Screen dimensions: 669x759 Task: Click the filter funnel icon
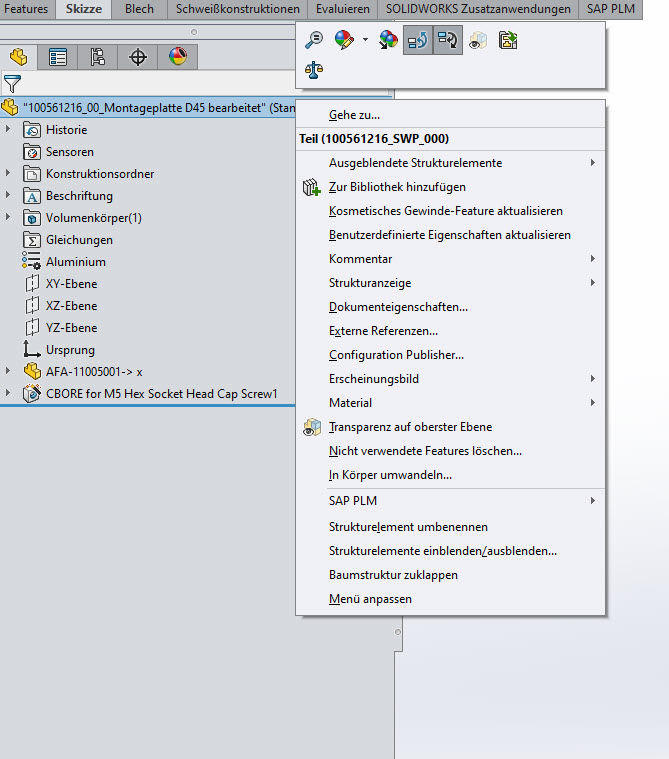pyautogui.click(x=12, y=83)
